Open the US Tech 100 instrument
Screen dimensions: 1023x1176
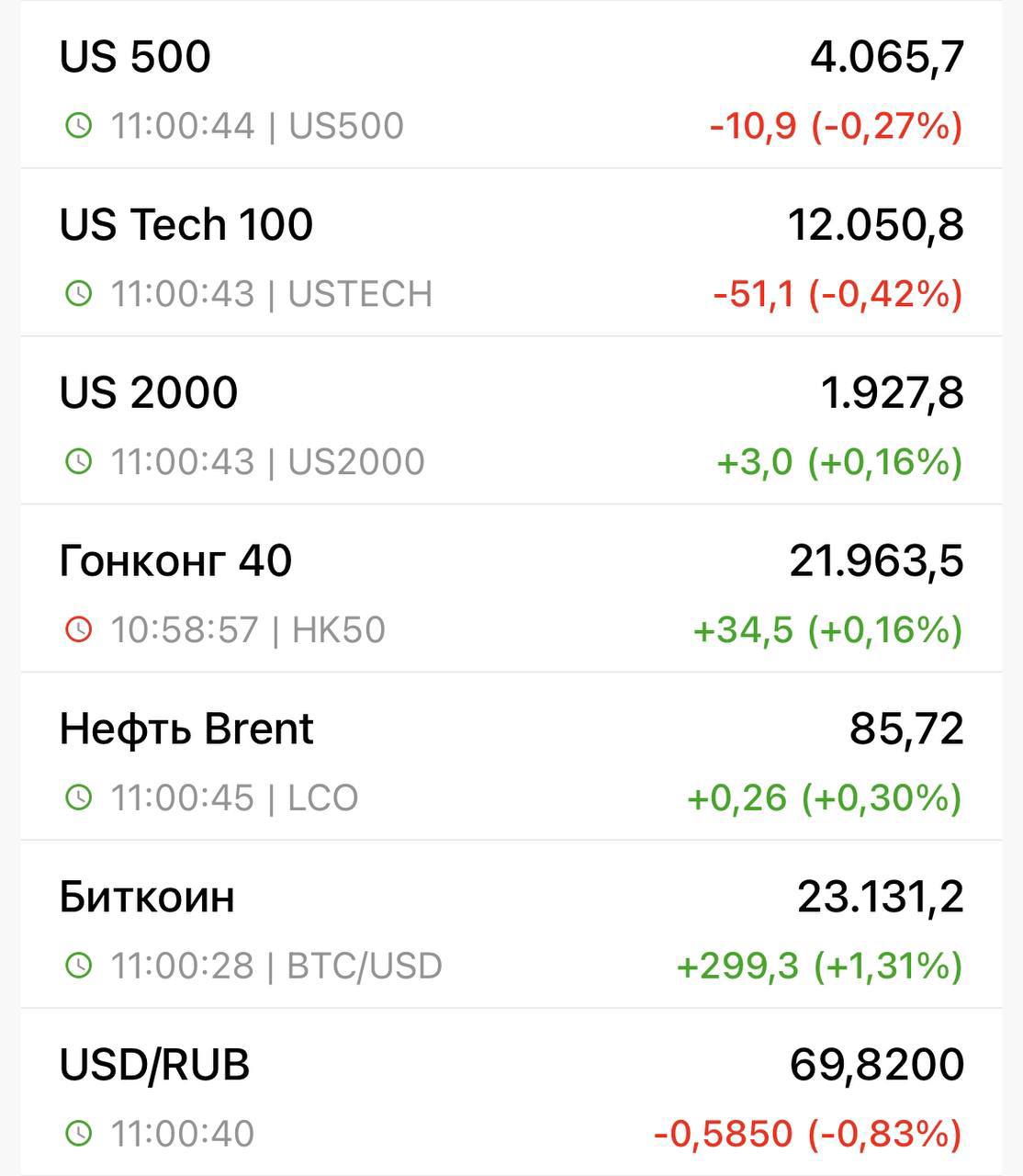pos(185,225)
